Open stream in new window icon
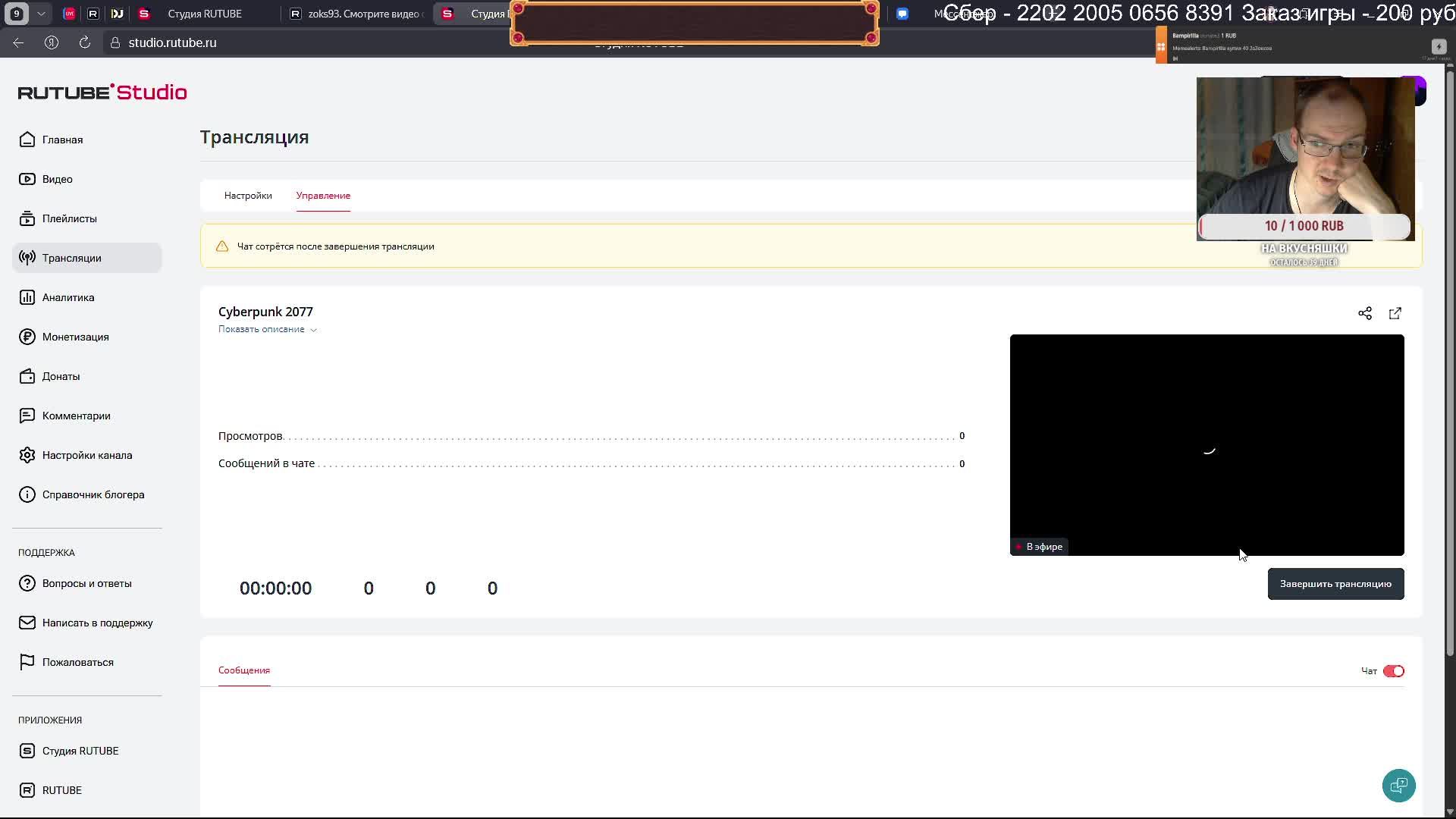The height and width of the screenshot is (819, 1456). tap(1395, 313)
